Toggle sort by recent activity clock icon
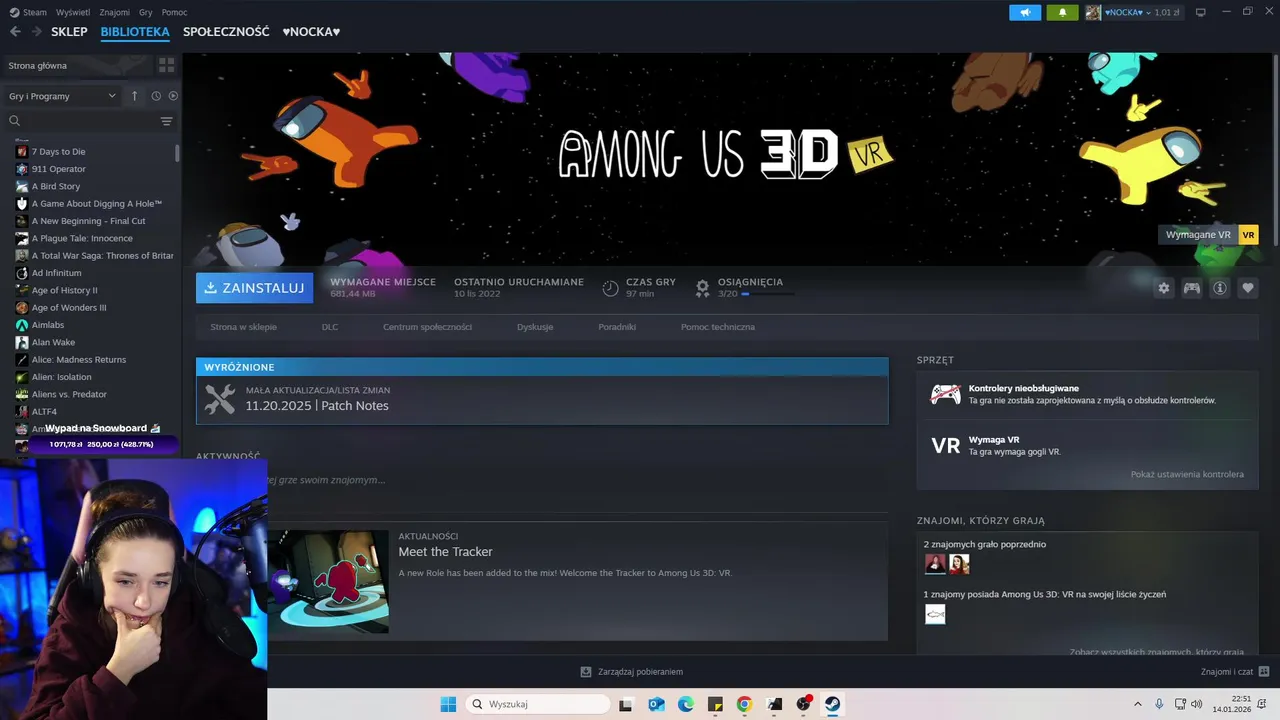Viewport: 1280px width, 720px height. [x=156, y=96]
